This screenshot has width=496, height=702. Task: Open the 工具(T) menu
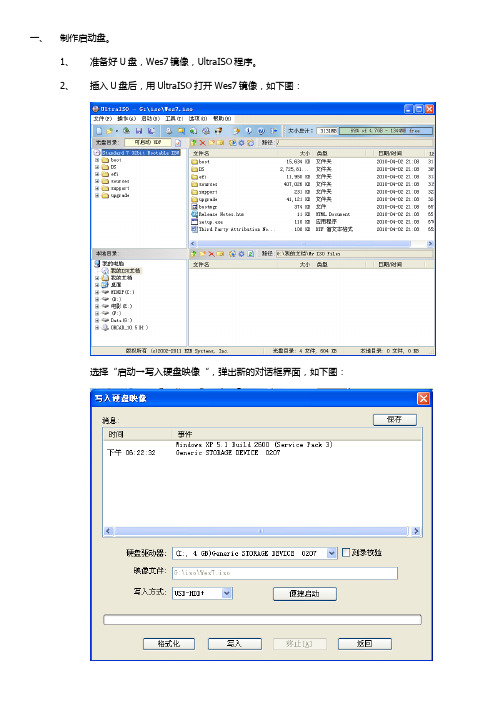pyautogui.click(x=174, y=119)
